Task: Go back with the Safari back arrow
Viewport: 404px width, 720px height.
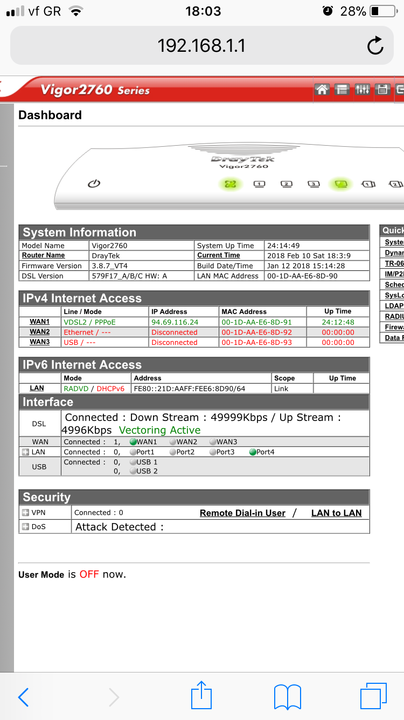Action: pyautogui.click(x=23, y=698)
